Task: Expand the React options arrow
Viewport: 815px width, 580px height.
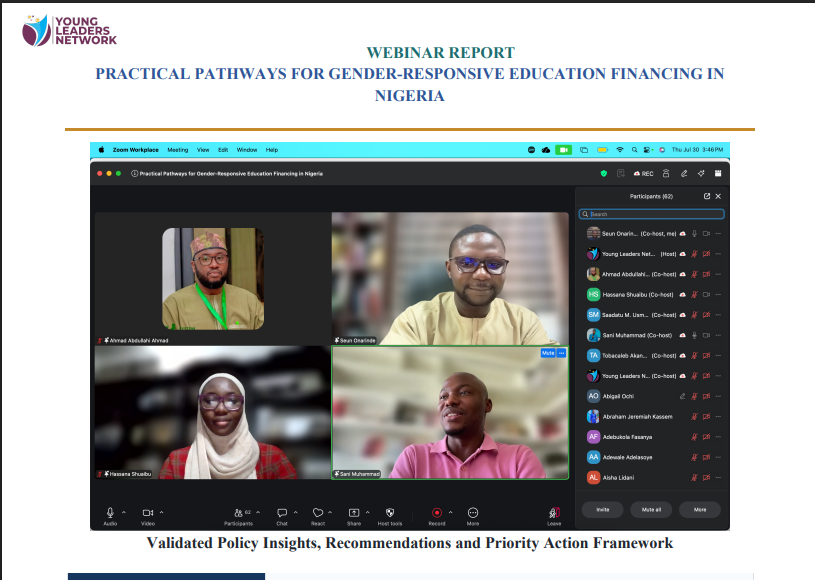Action: pos(330,512)
